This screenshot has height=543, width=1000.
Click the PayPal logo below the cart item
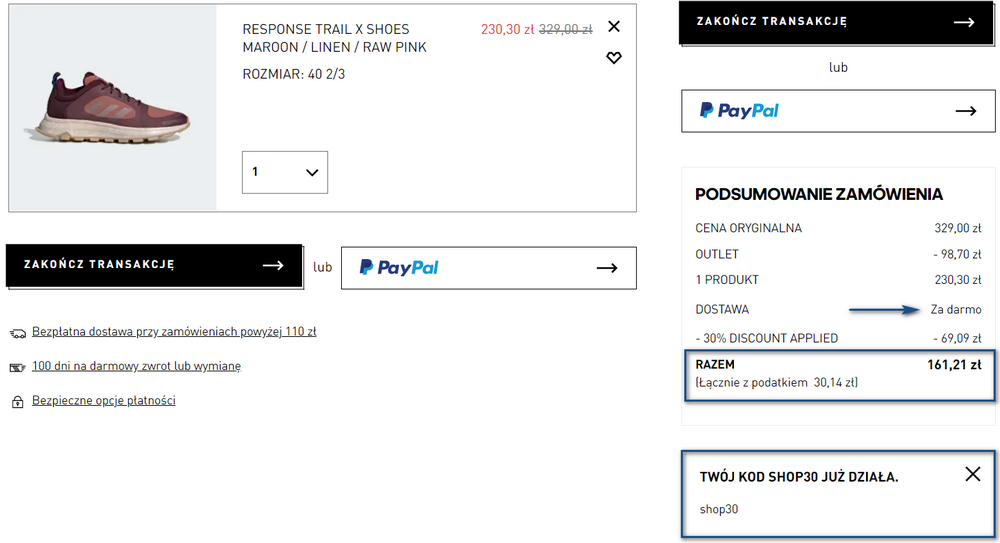click(x=399, y=267)
